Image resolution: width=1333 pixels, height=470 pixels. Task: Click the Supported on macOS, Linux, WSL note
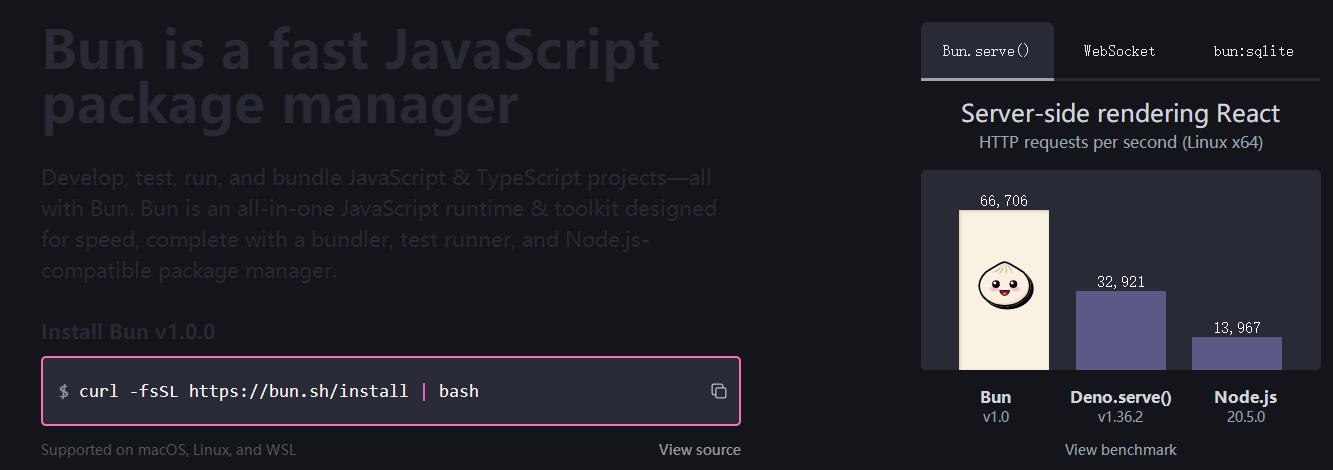pyautogui.click(x=168, y=450)
